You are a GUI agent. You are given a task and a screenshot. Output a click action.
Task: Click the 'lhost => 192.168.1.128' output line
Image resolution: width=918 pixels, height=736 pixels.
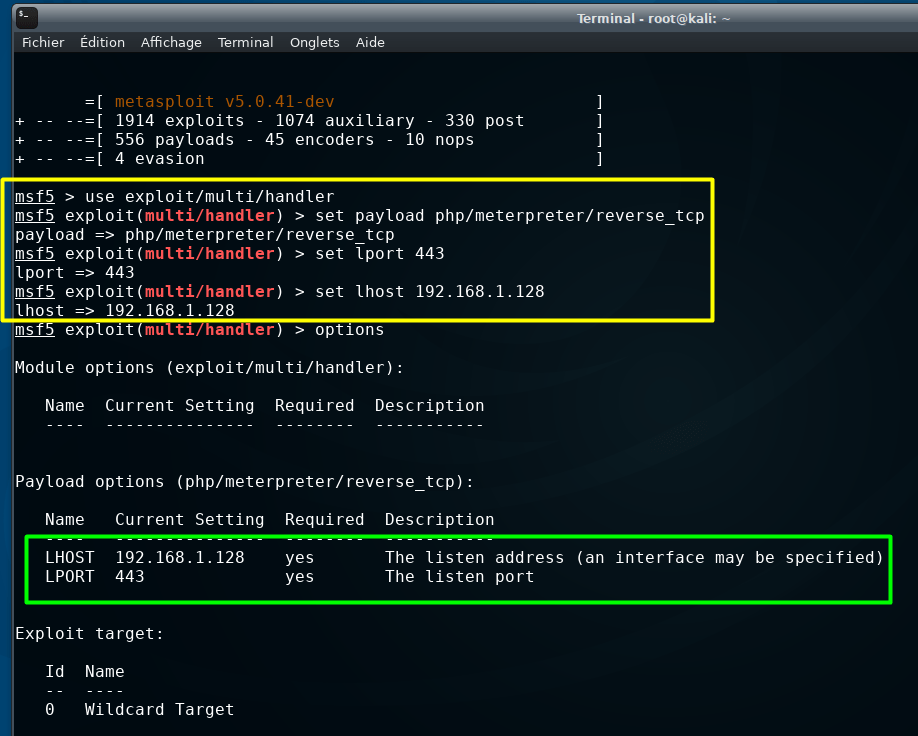point(125,310)
